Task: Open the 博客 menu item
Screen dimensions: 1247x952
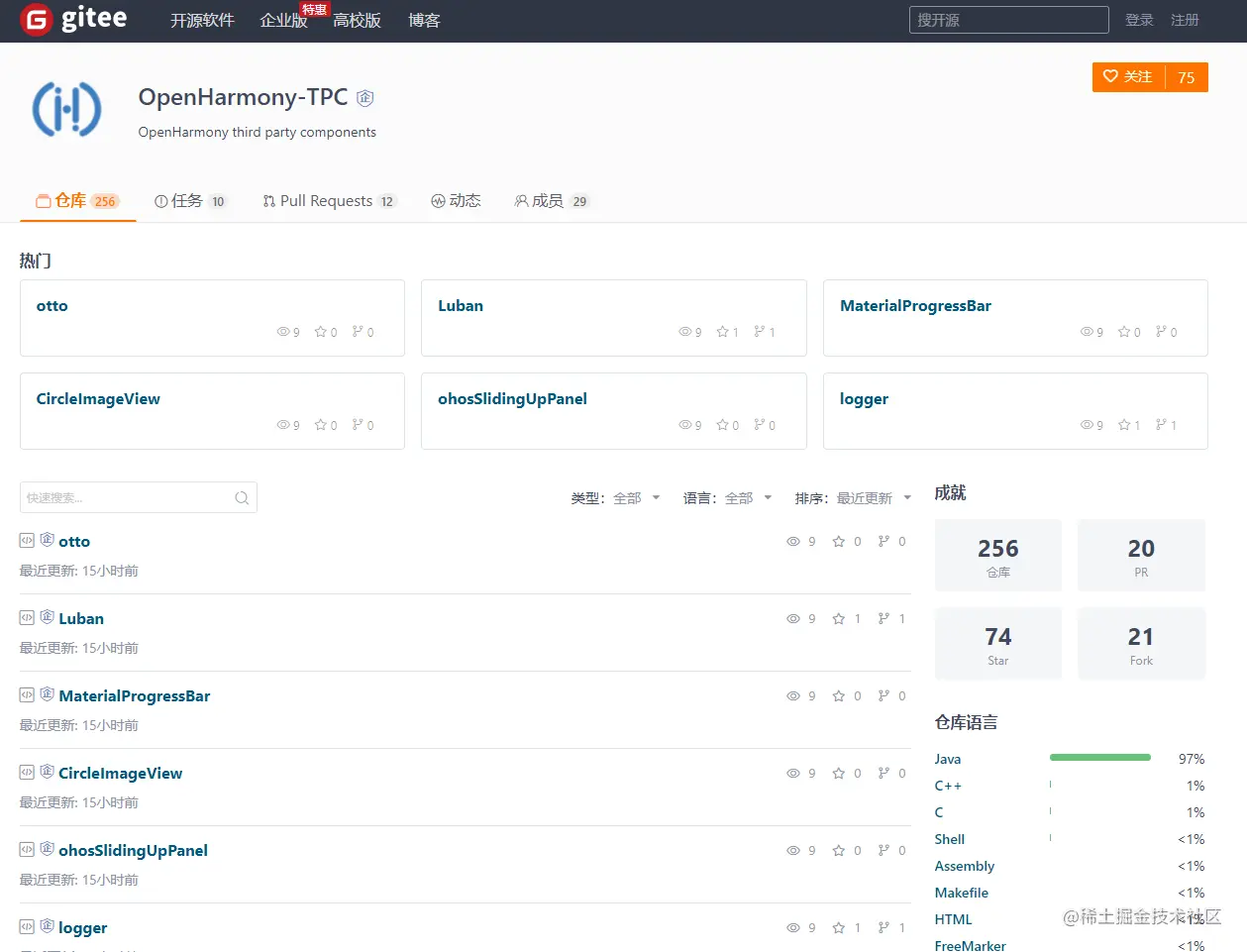Action: click(424, 21)
